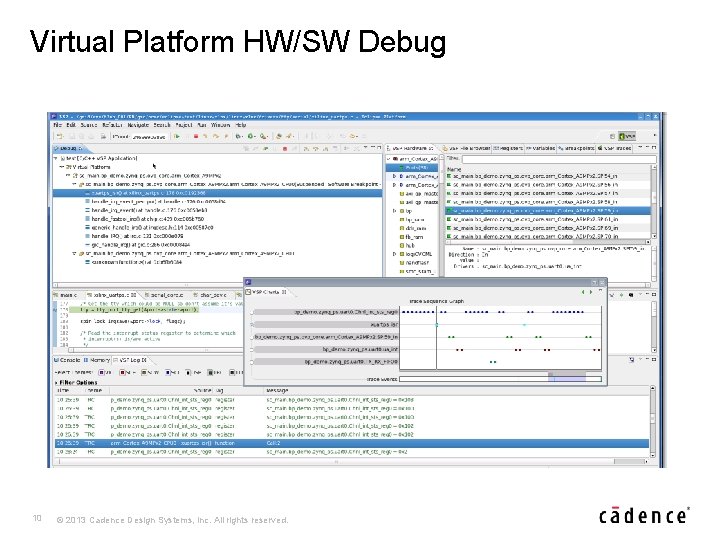
Task: Switch to the Breakpoints tab
Action: point(576,148)
